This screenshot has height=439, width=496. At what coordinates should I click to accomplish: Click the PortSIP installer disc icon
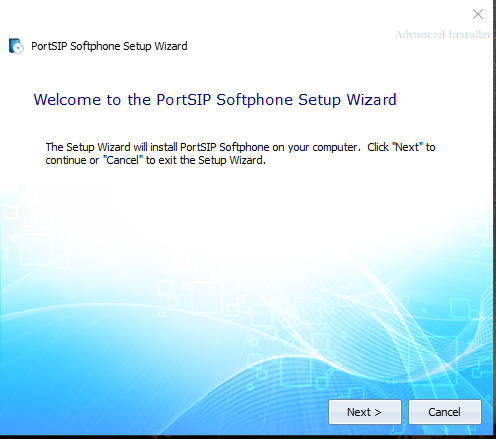[16, 46]
